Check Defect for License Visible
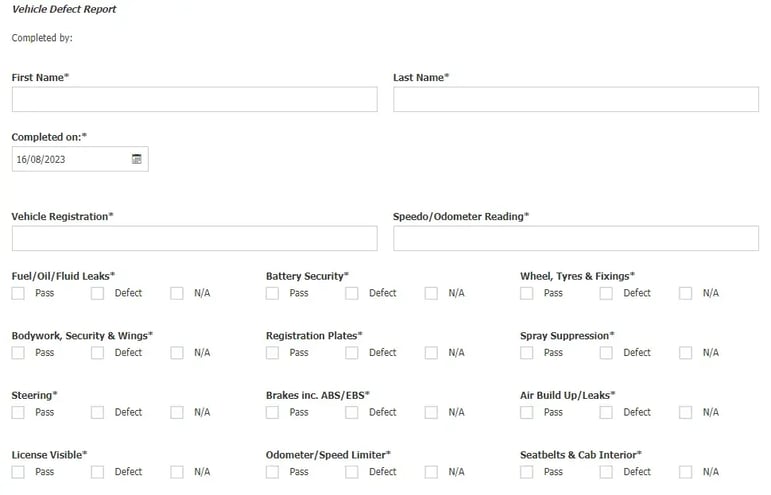This screenshot has height=495, width=771. point(97,472)
